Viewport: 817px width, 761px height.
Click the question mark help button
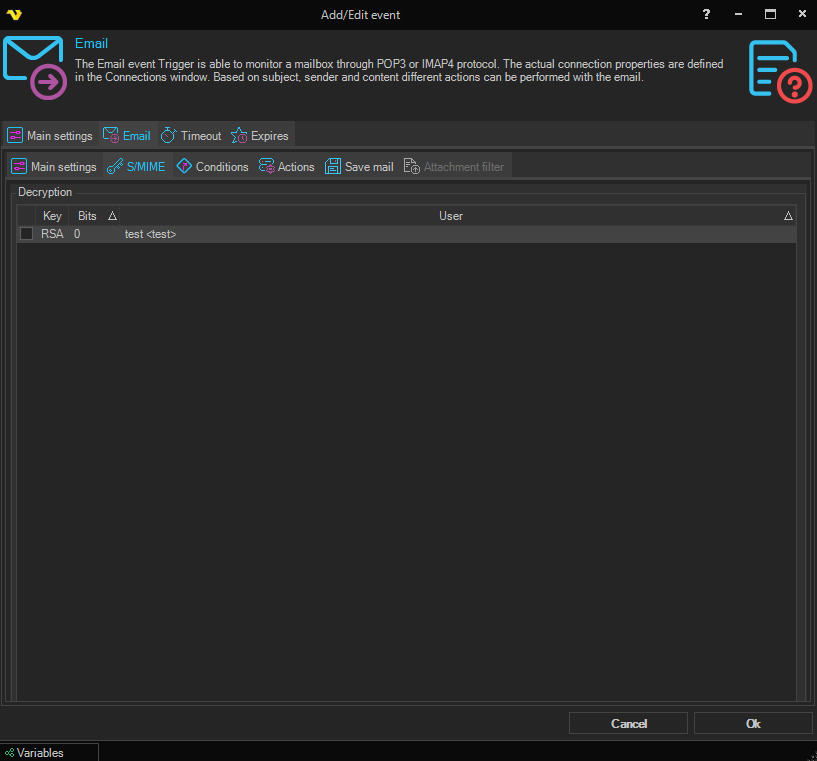point(707,15)
